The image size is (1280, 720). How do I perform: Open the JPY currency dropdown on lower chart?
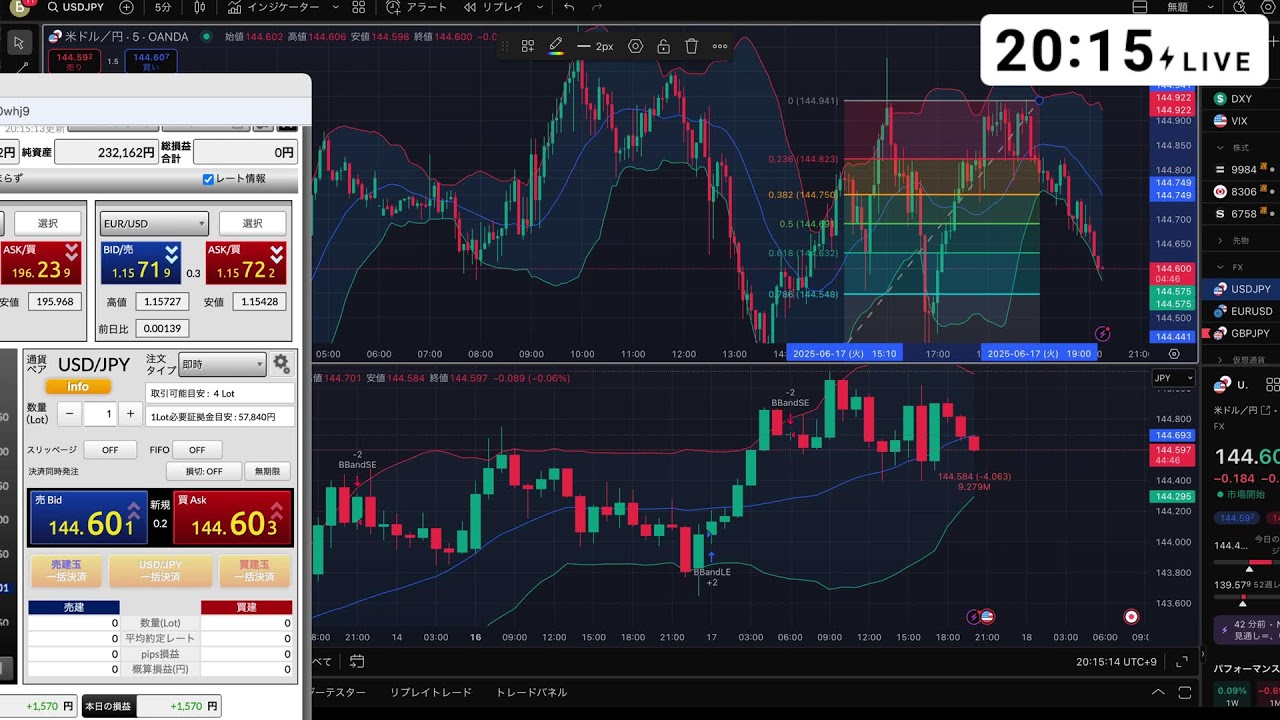pos(1174,378)
